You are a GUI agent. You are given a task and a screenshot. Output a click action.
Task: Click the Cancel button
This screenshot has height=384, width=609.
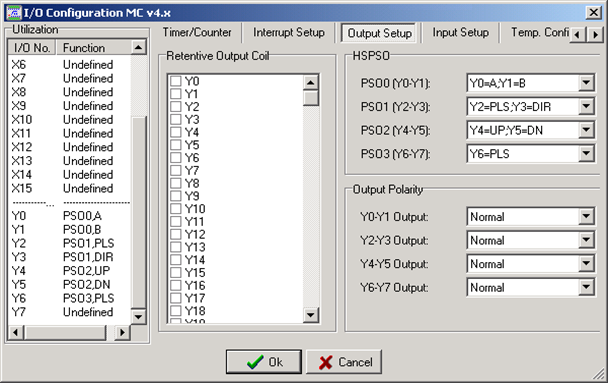tap(344, 362)
